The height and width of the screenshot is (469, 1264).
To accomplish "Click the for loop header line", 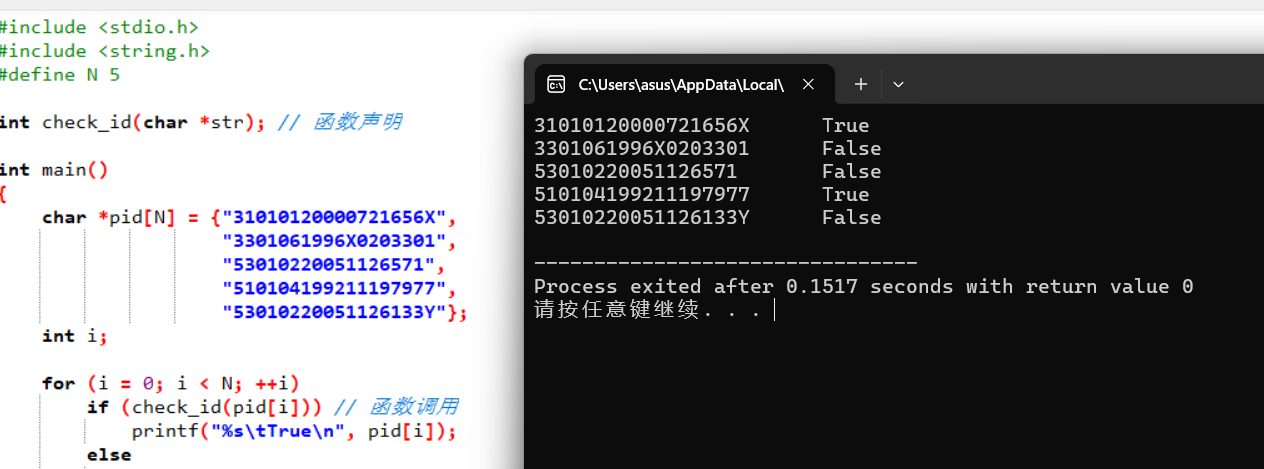I will coord(170,383).
